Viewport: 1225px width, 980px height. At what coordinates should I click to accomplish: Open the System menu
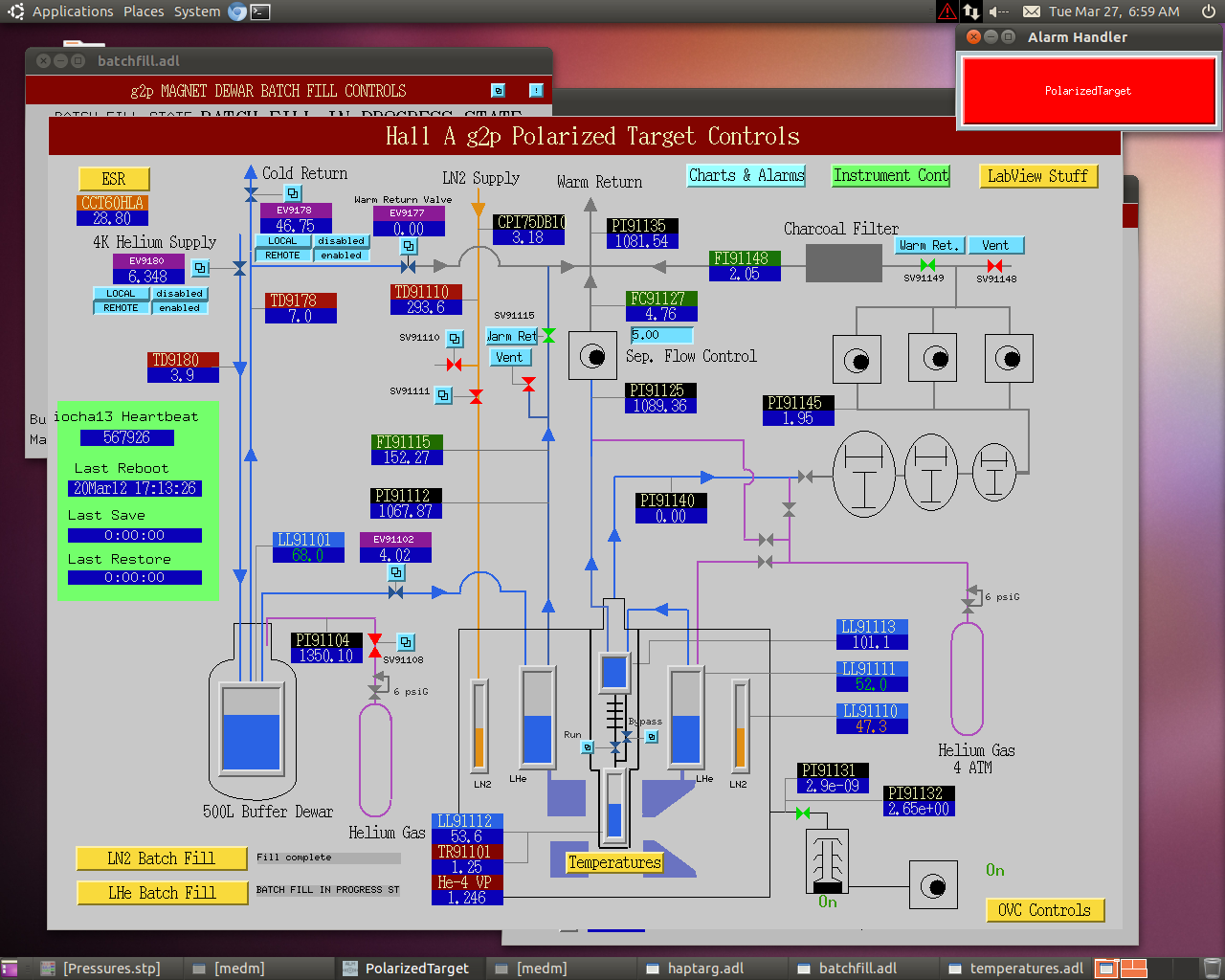click(197, 11)
